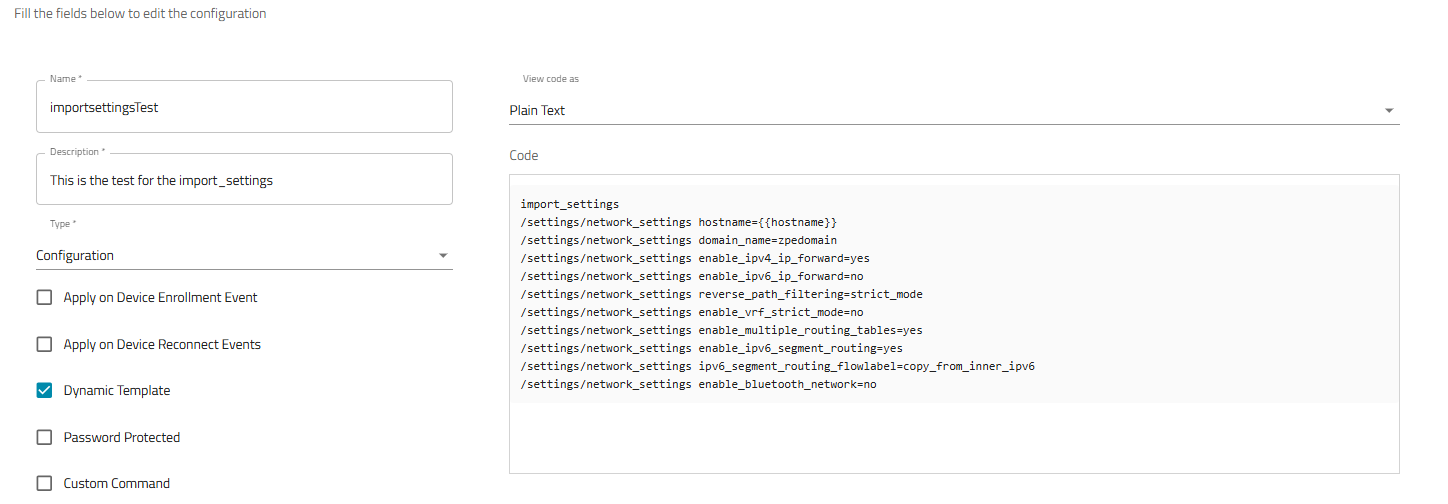Screen dimensions: 1448x504
Task: Click empty area below code in editor
Action: (x=953, y=438)
